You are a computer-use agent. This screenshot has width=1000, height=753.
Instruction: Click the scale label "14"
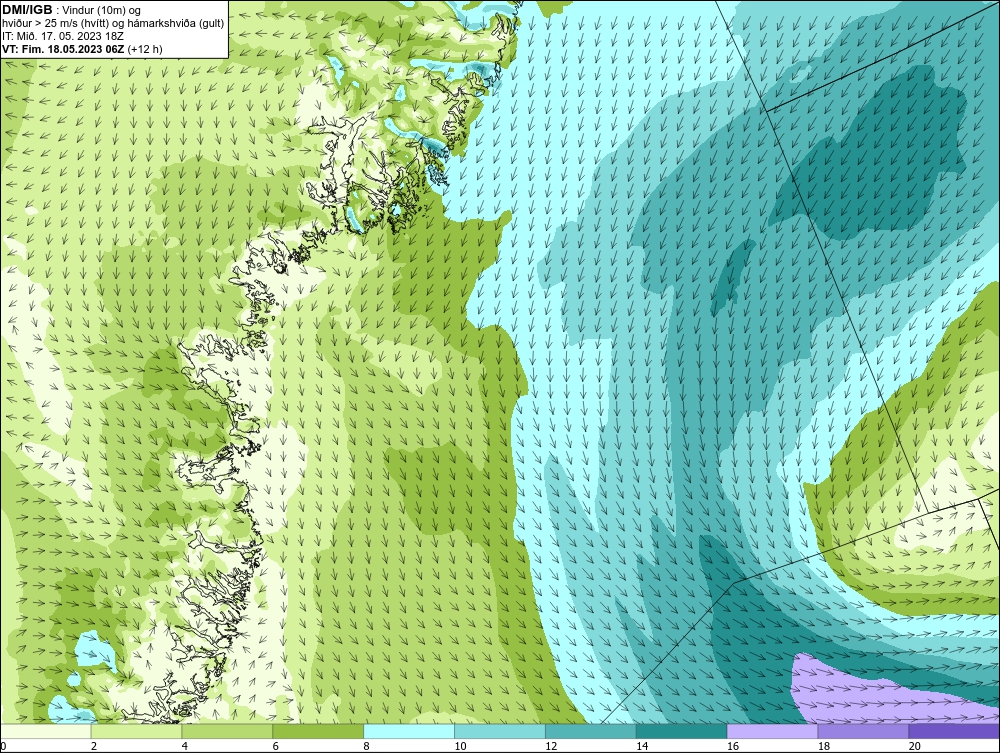[x=642, y=746]
